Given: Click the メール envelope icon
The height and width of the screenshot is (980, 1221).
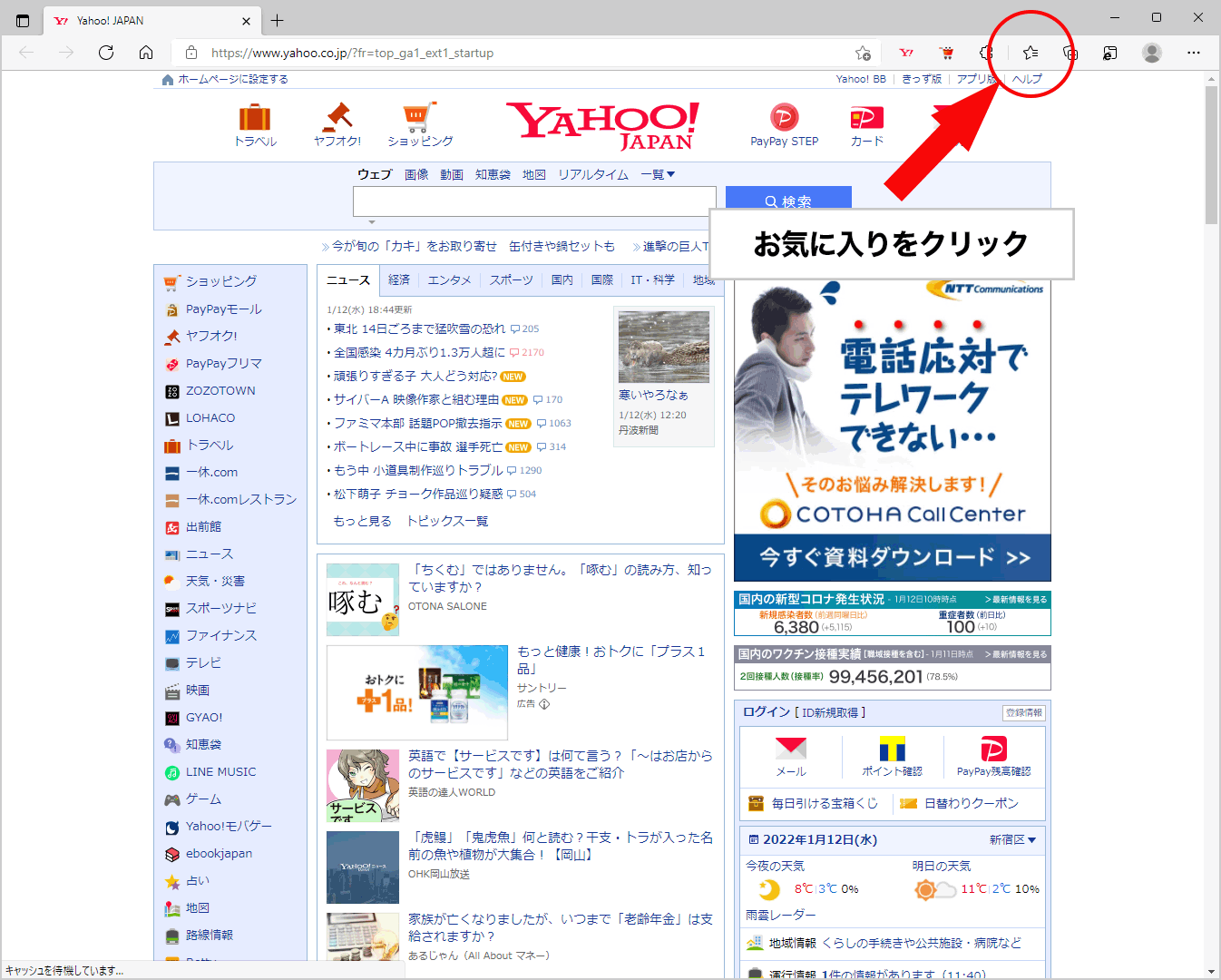Looking at the screenshot, I should coord(791,749).
